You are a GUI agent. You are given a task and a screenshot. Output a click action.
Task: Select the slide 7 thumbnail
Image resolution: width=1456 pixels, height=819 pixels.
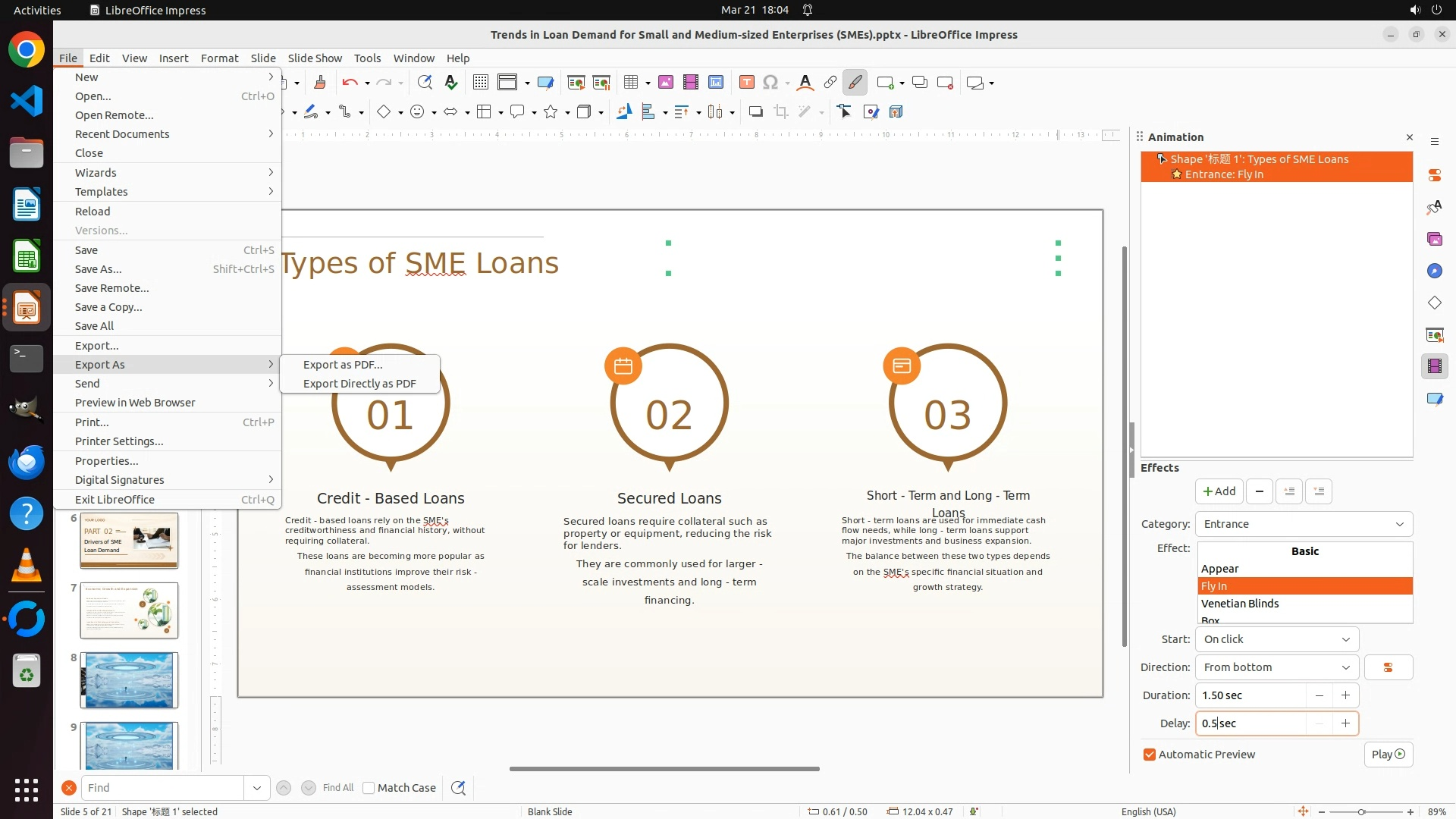[x=129, y=610]
